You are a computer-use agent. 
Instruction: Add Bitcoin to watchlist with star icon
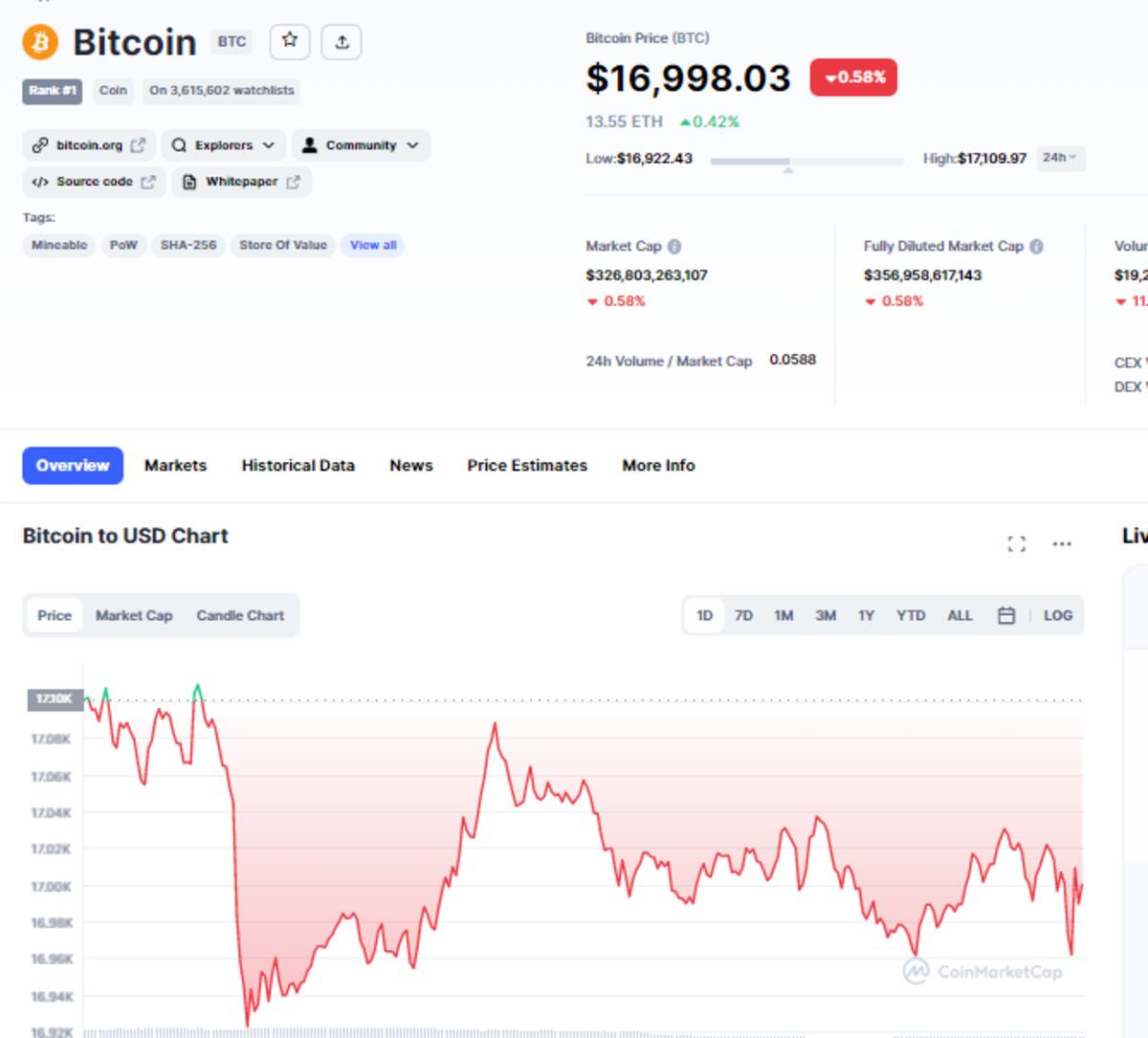(x=290, y=41)
